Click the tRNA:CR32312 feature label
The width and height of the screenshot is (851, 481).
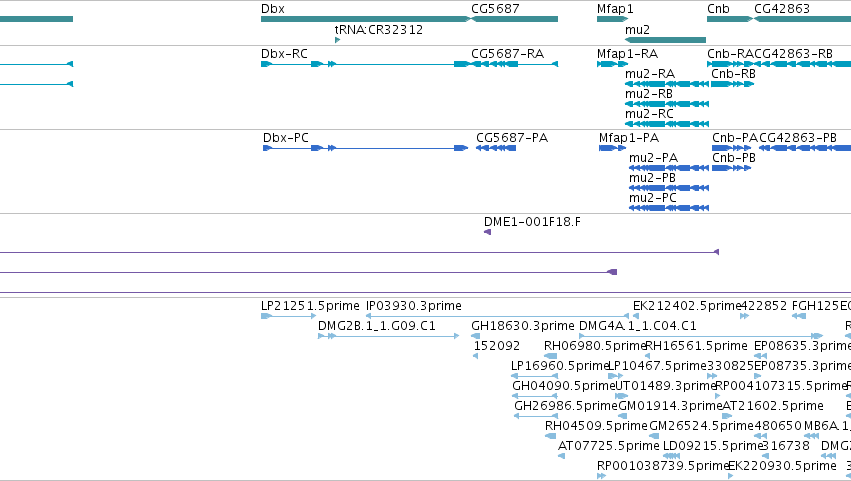pos(379,29)
